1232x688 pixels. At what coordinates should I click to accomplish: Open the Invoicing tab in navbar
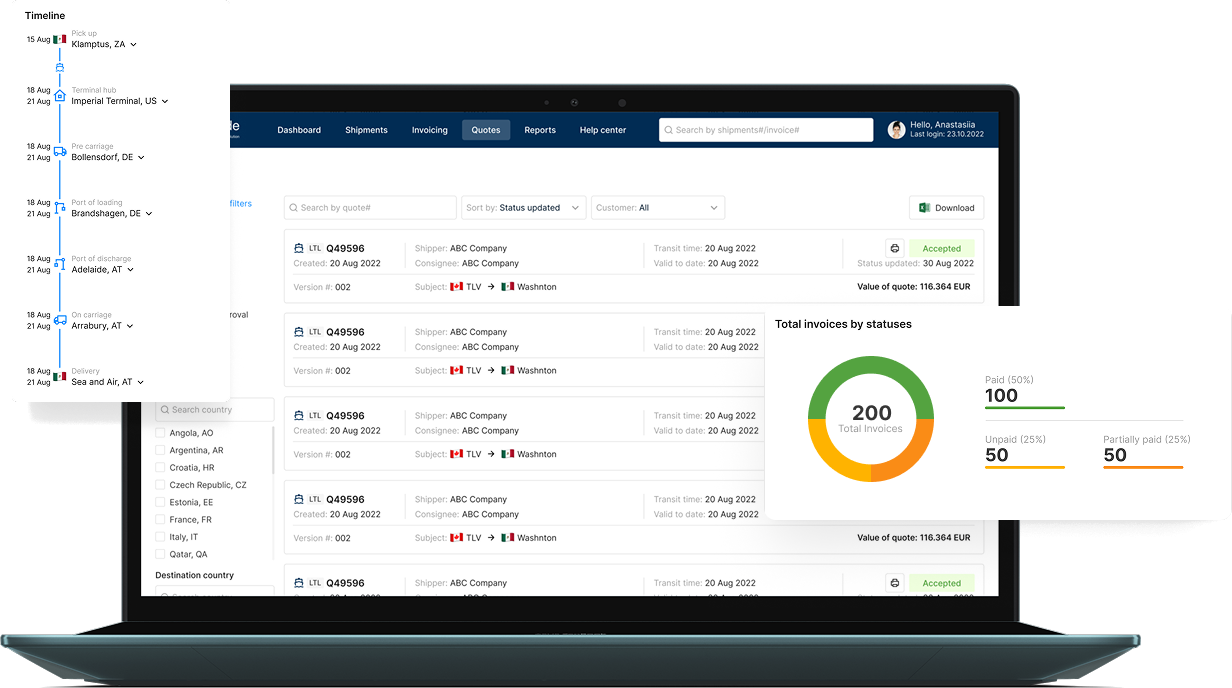click(x=429, y=130)
